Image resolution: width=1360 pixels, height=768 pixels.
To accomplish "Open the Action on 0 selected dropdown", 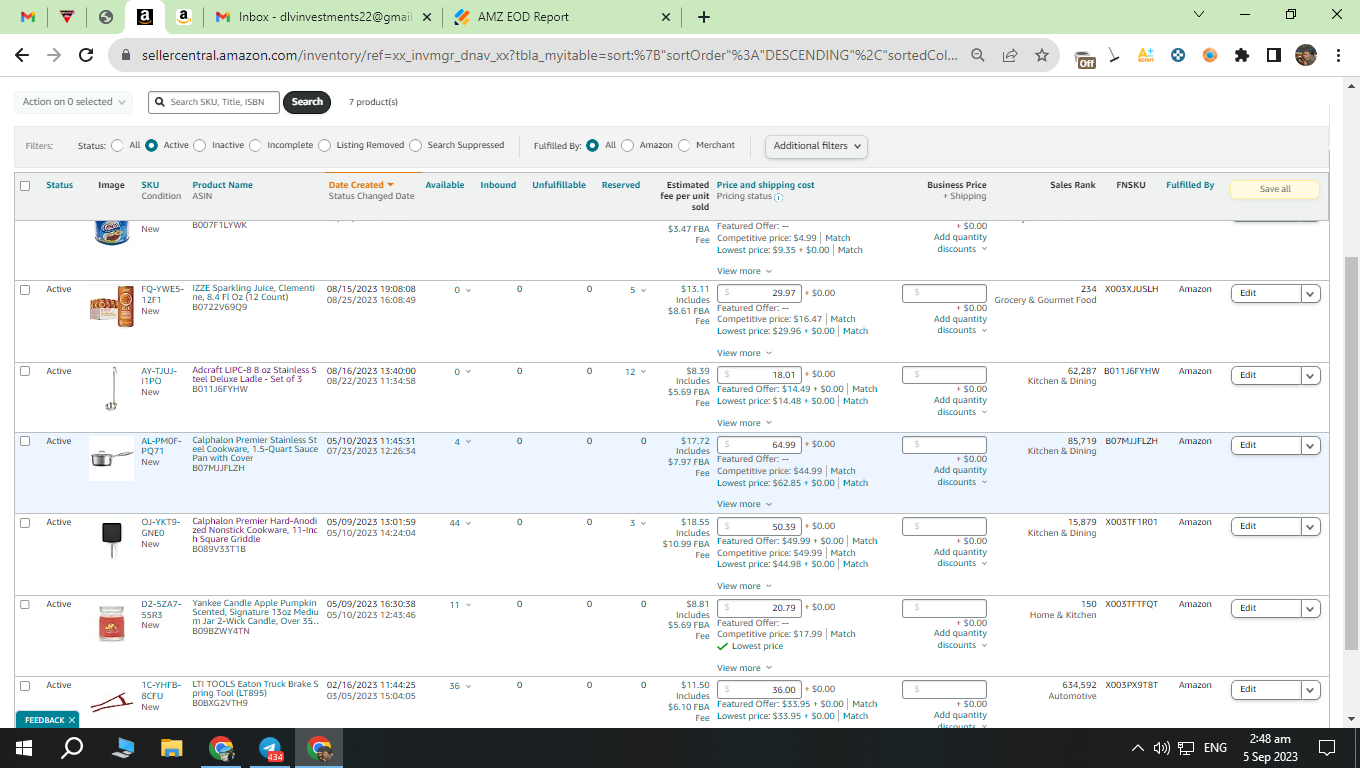I will [x=74, y=102].
